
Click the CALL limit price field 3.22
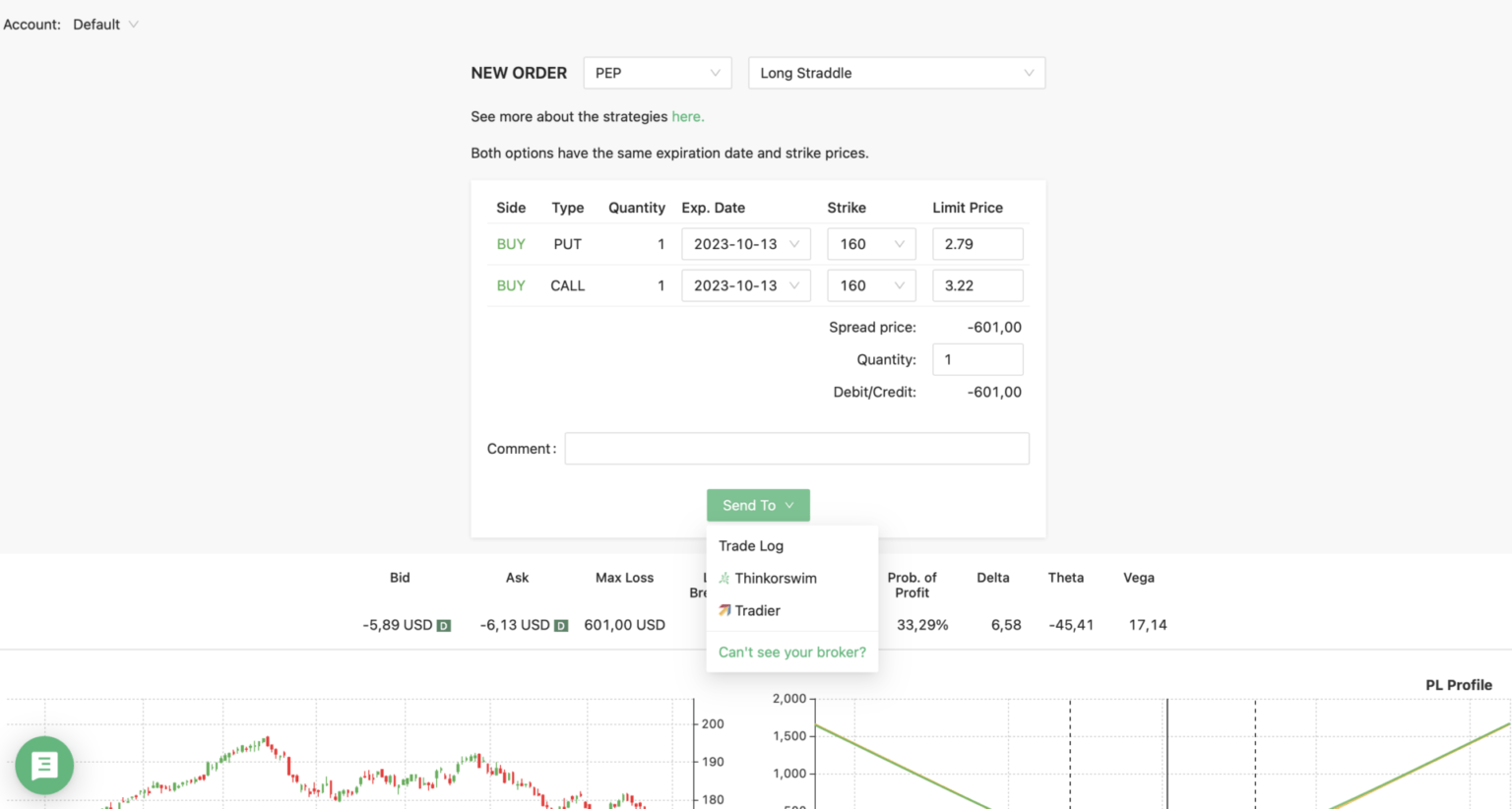977,285
